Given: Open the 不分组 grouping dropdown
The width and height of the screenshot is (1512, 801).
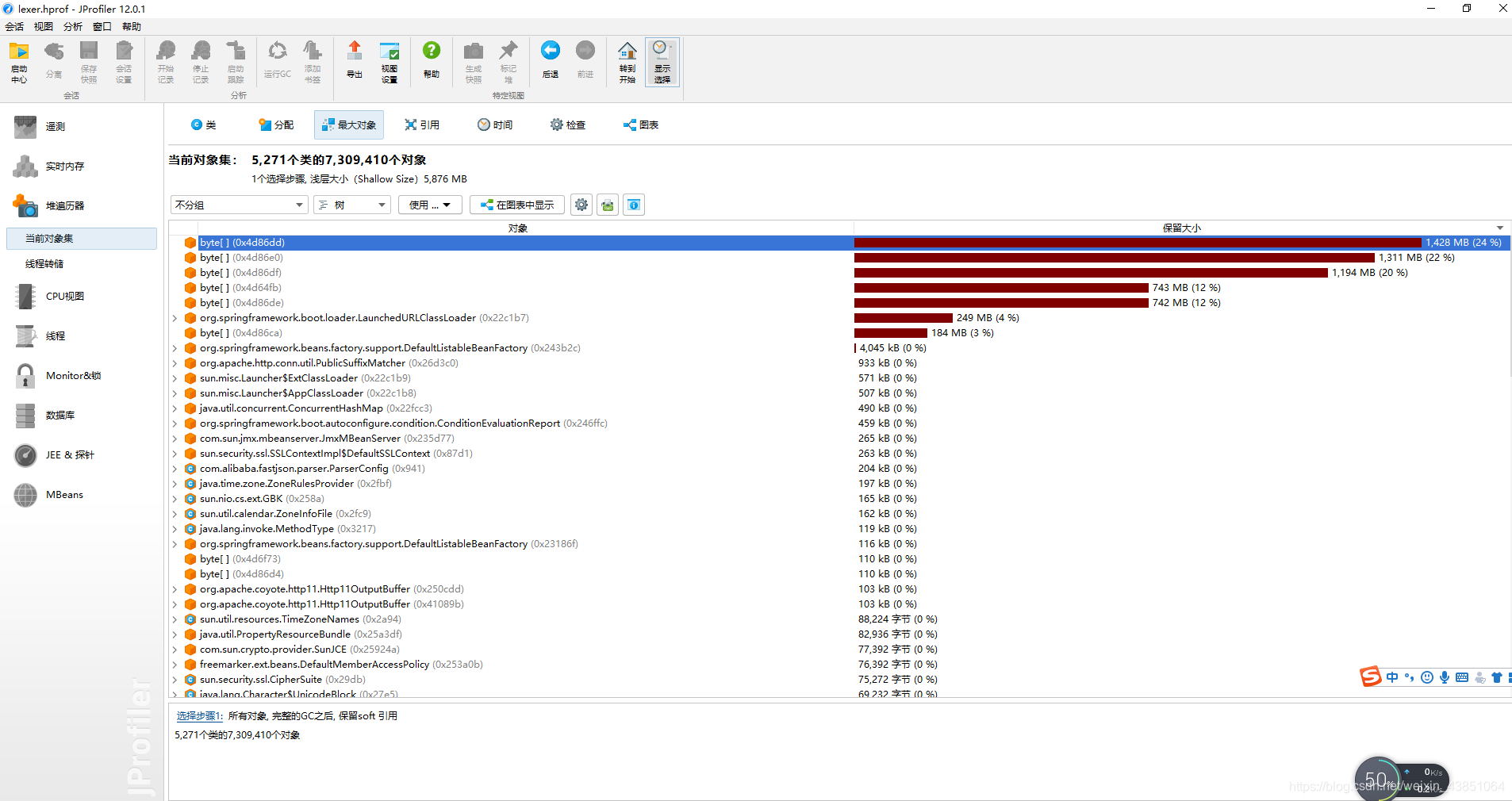Looking at the screenshot, I should [239, 205].
